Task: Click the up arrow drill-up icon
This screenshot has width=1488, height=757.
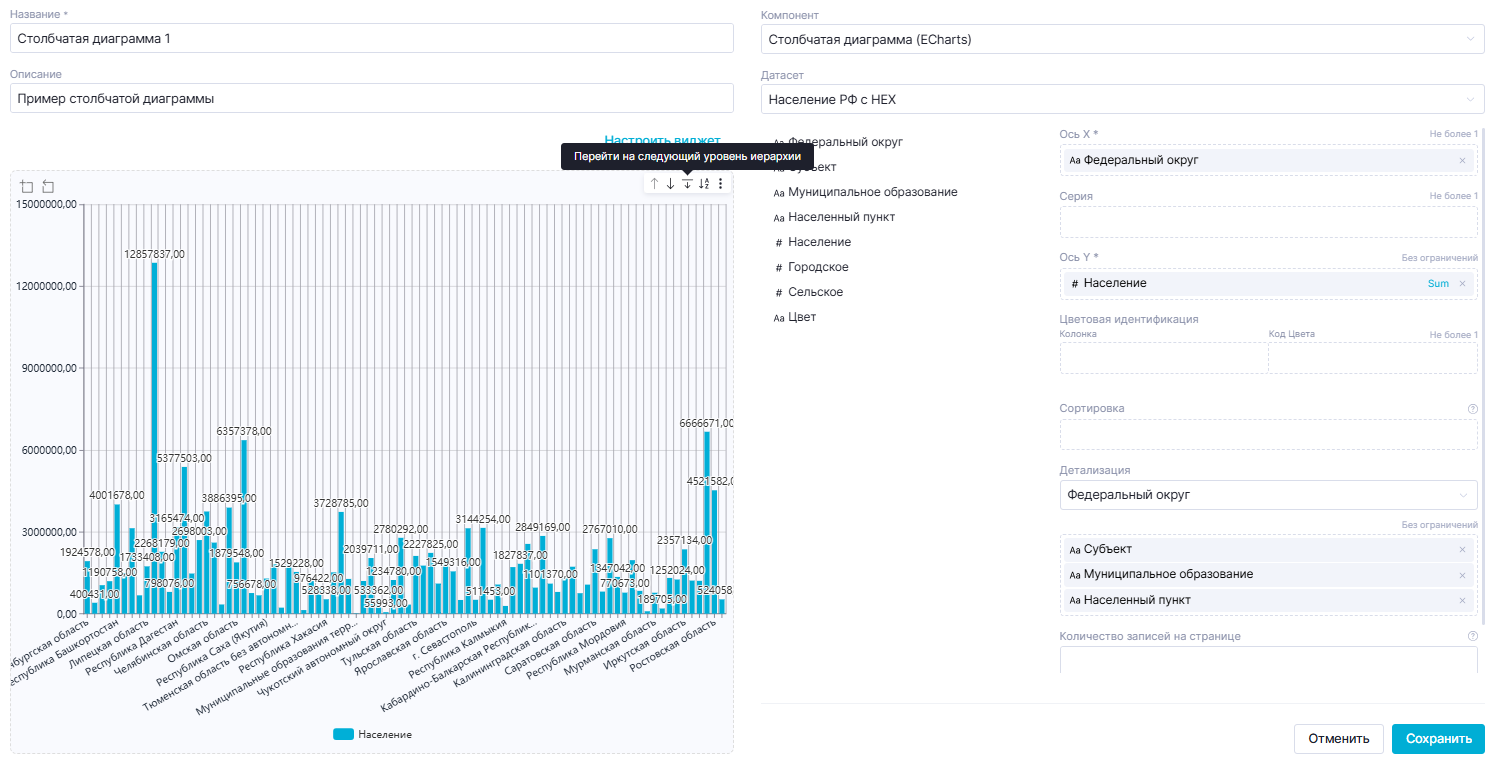Action: tap(654, 184)
